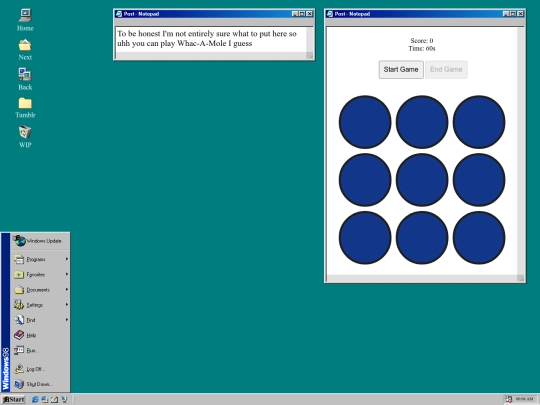Click the second quick launch icon beside Internet Explorer

(45, 399)
